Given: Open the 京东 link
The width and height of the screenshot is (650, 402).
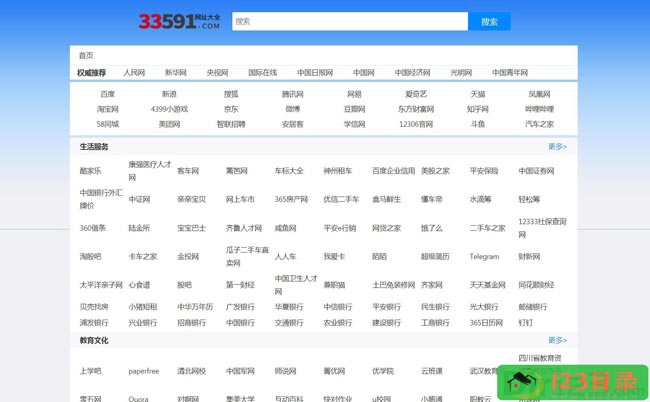Looking at the screenshot, I should tap(231, 109).
